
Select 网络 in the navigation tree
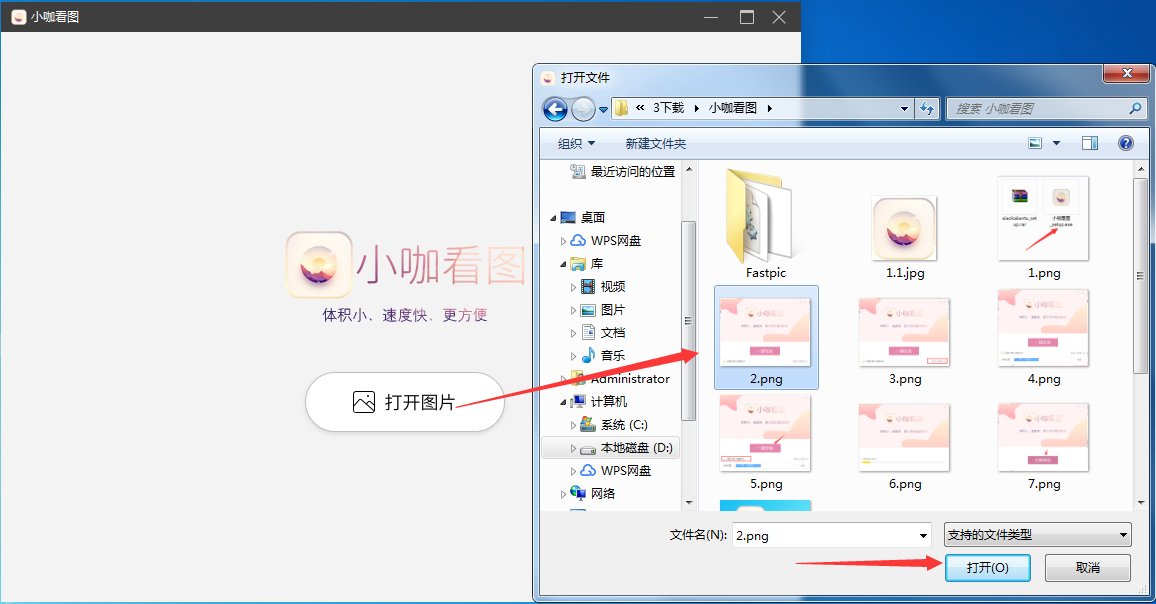point(593,493)
